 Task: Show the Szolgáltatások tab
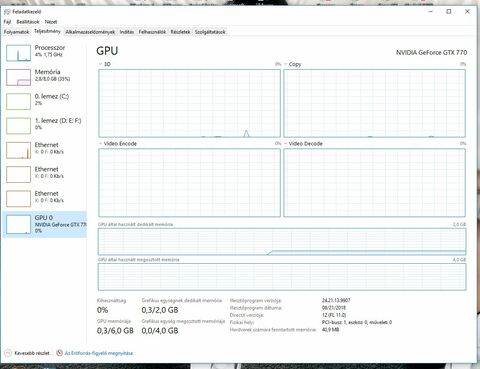coord(210,32)
